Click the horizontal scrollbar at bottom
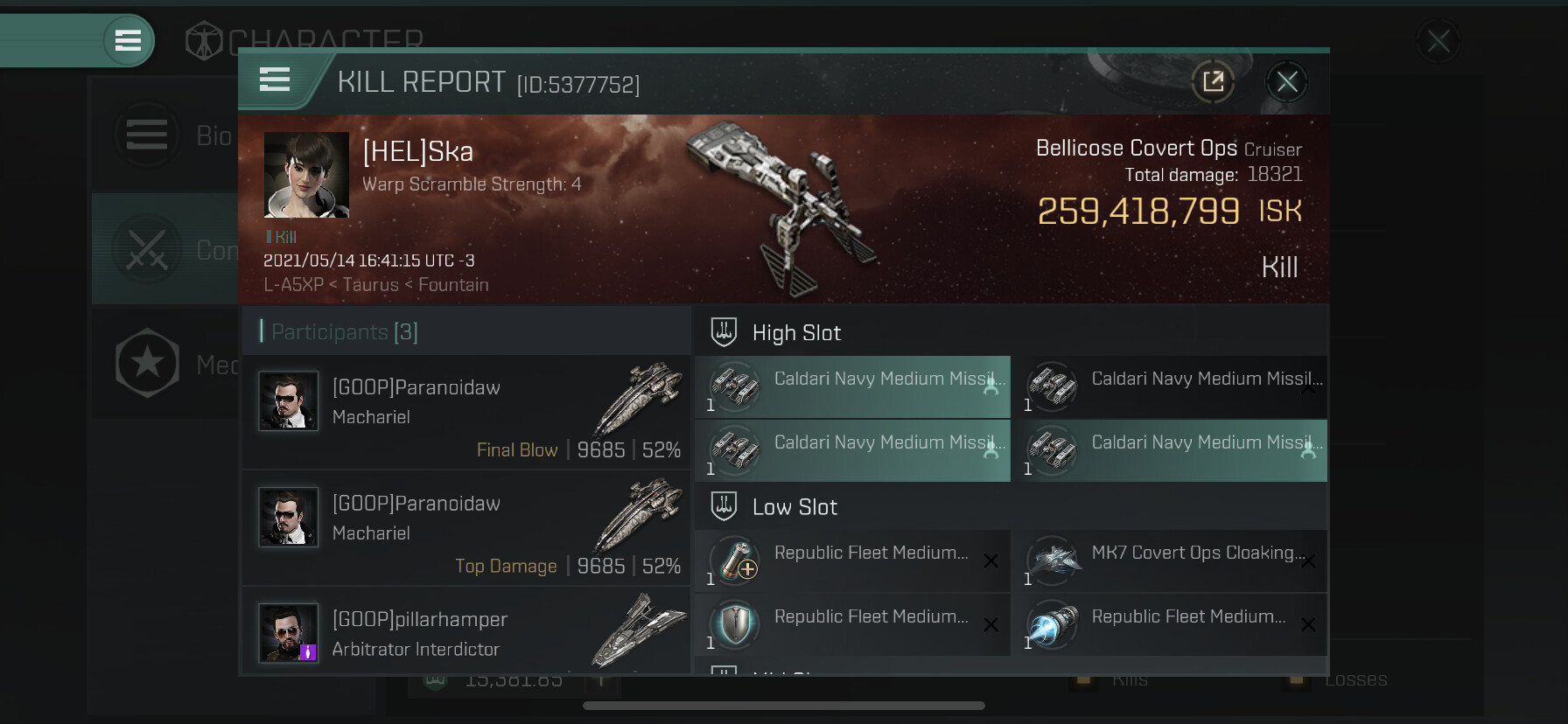The width and height of the screenshot is (1568, 724). pyautogui.click(x=784, y=706)
